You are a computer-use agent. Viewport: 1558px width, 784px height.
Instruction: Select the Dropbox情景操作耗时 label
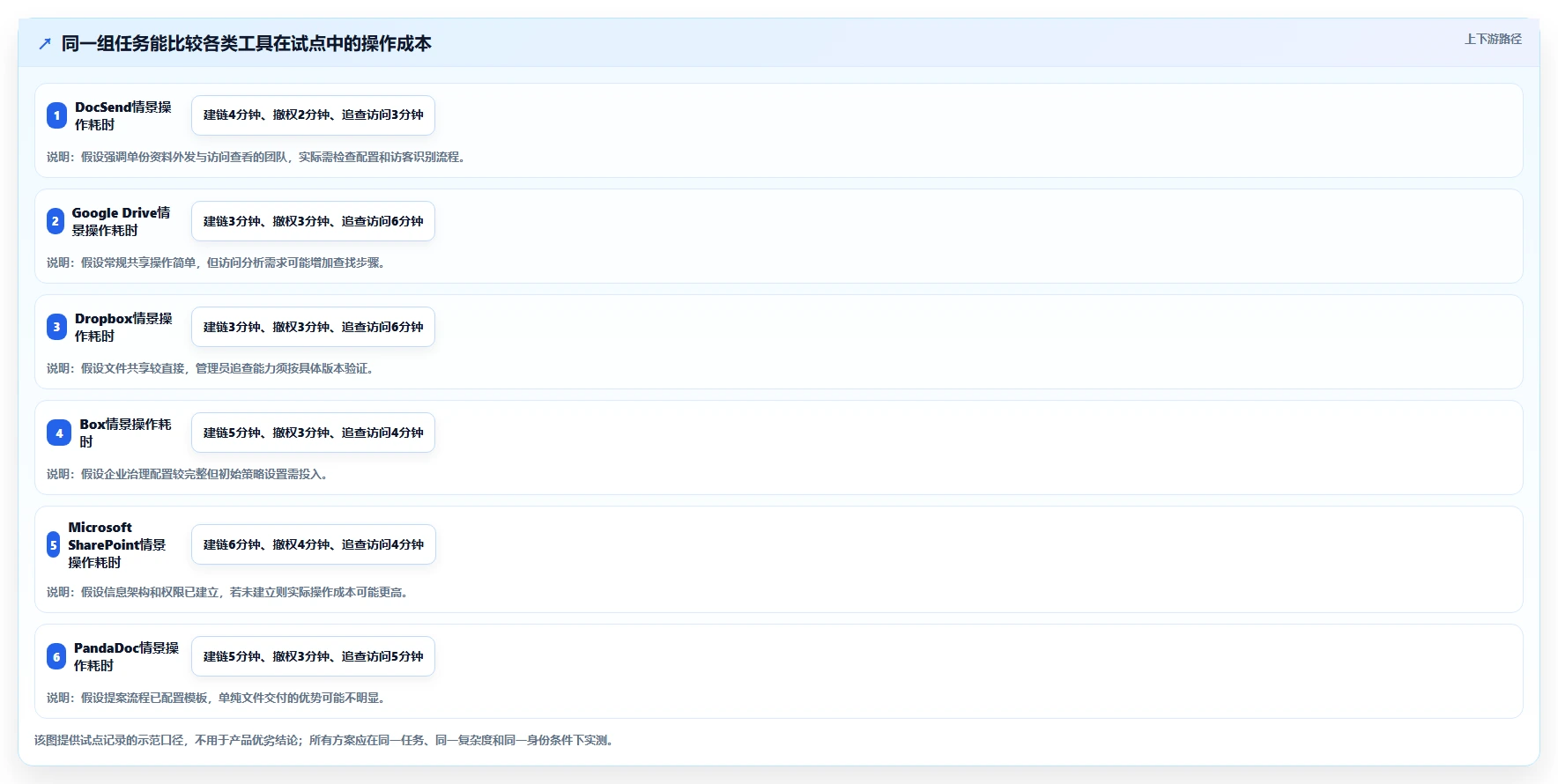point(123,327)
